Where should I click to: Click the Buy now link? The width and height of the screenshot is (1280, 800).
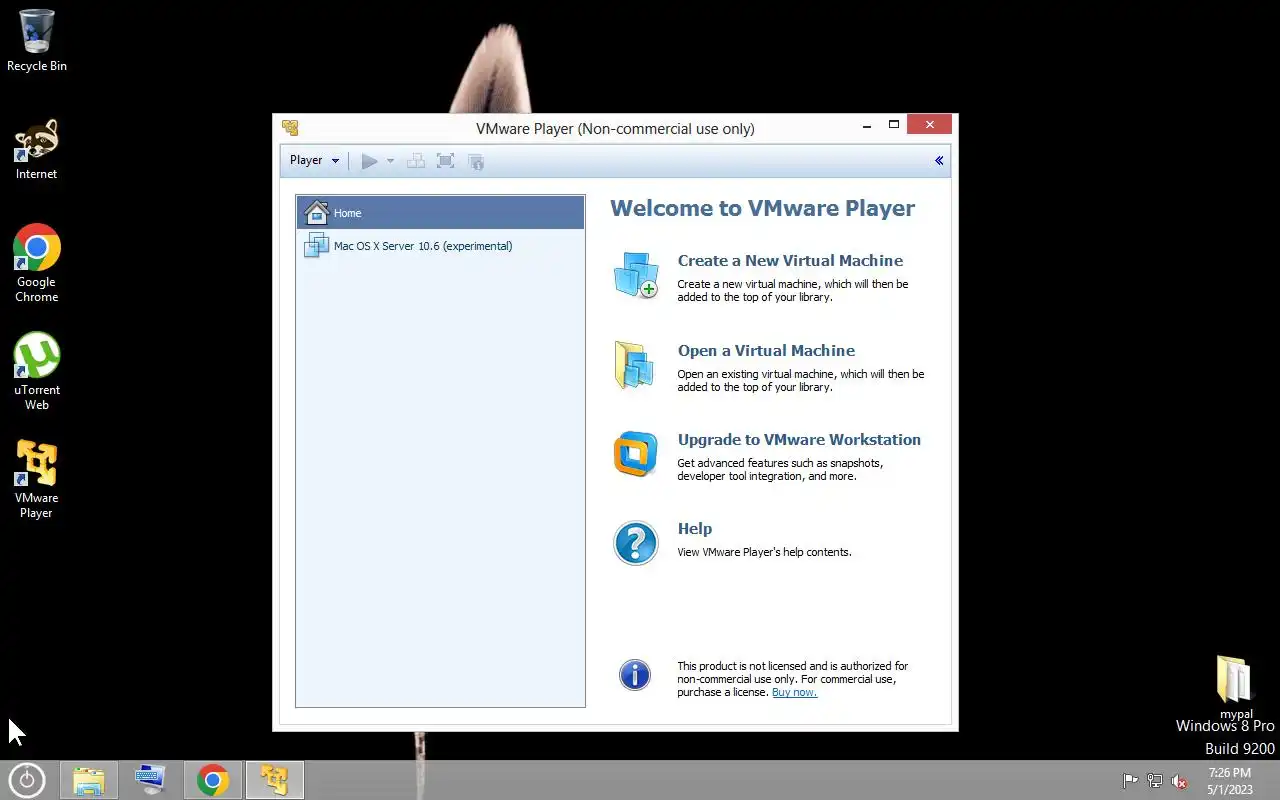coord(794,692)
